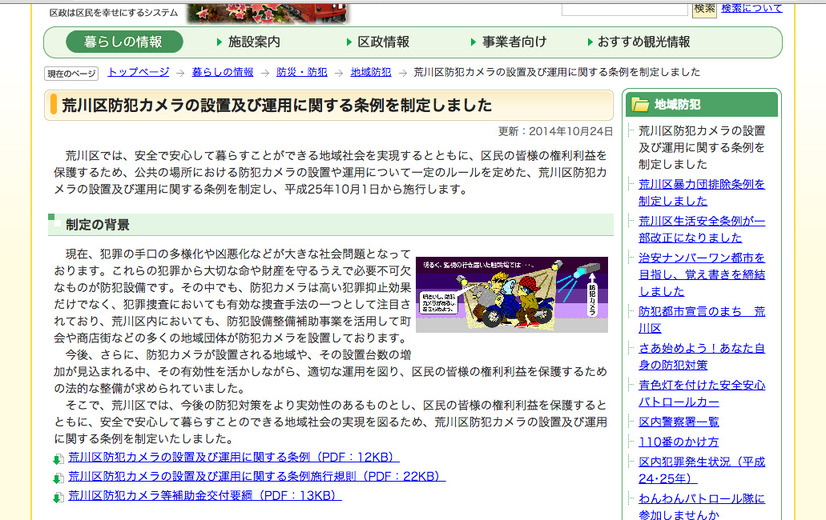
Task: Click the arrow icon beside おすすめ観光情報
Action: (589, 42)
